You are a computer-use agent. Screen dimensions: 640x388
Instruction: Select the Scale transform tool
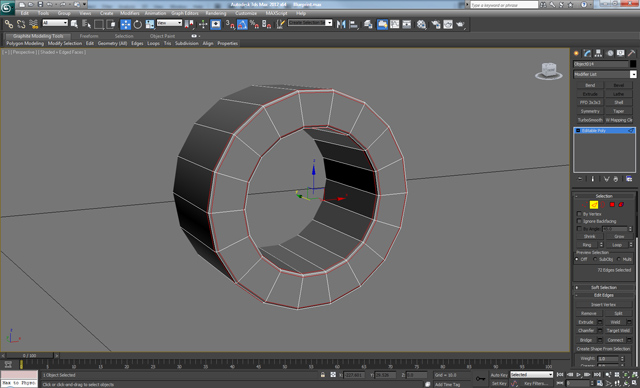point(150,24)
